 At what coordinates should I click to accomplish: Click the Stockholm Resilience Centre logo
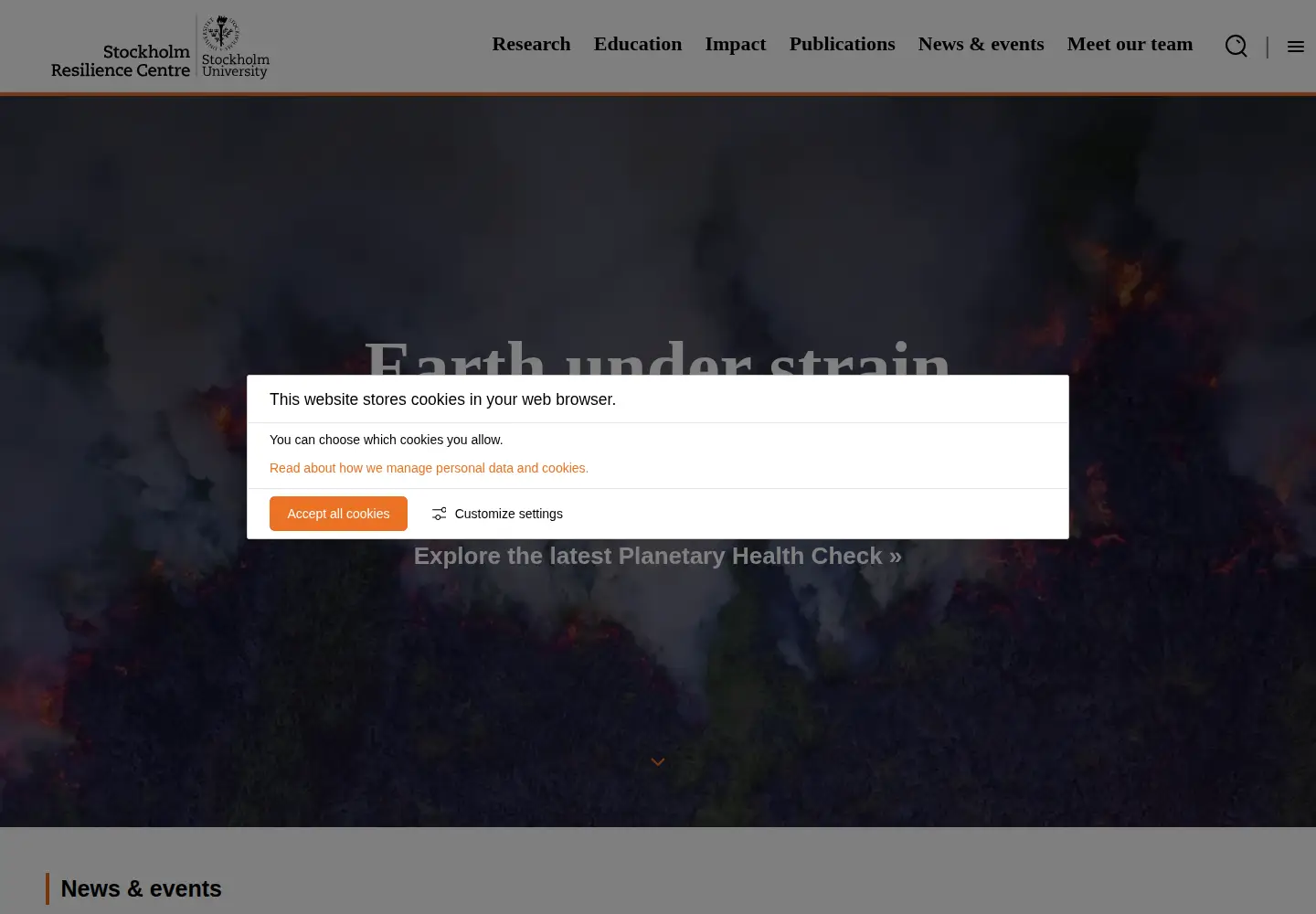coord(121,60)
